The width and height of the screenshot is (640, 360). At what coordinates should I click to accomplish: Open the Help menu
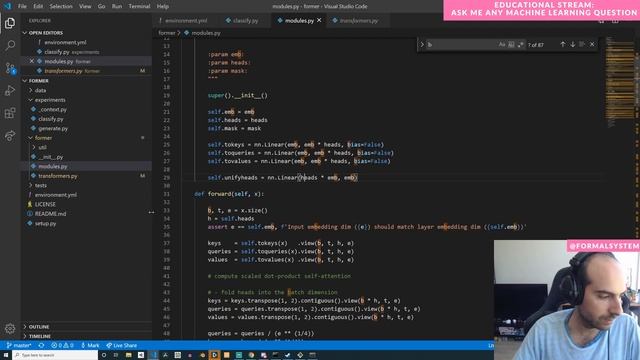[x=162, y=6]
